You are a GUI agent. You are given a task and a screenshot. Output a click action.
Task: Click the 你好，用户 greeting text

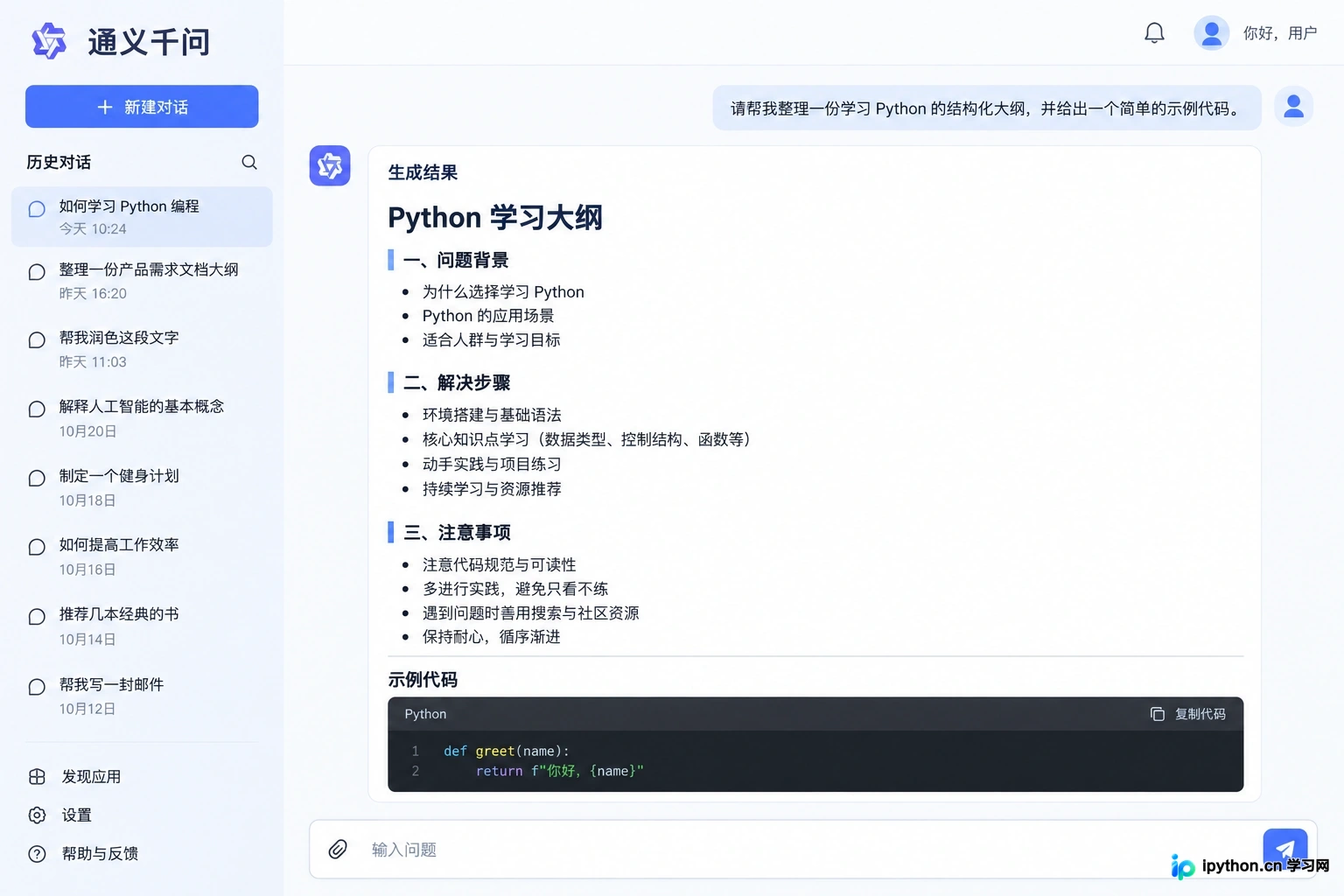[1280, 33]
